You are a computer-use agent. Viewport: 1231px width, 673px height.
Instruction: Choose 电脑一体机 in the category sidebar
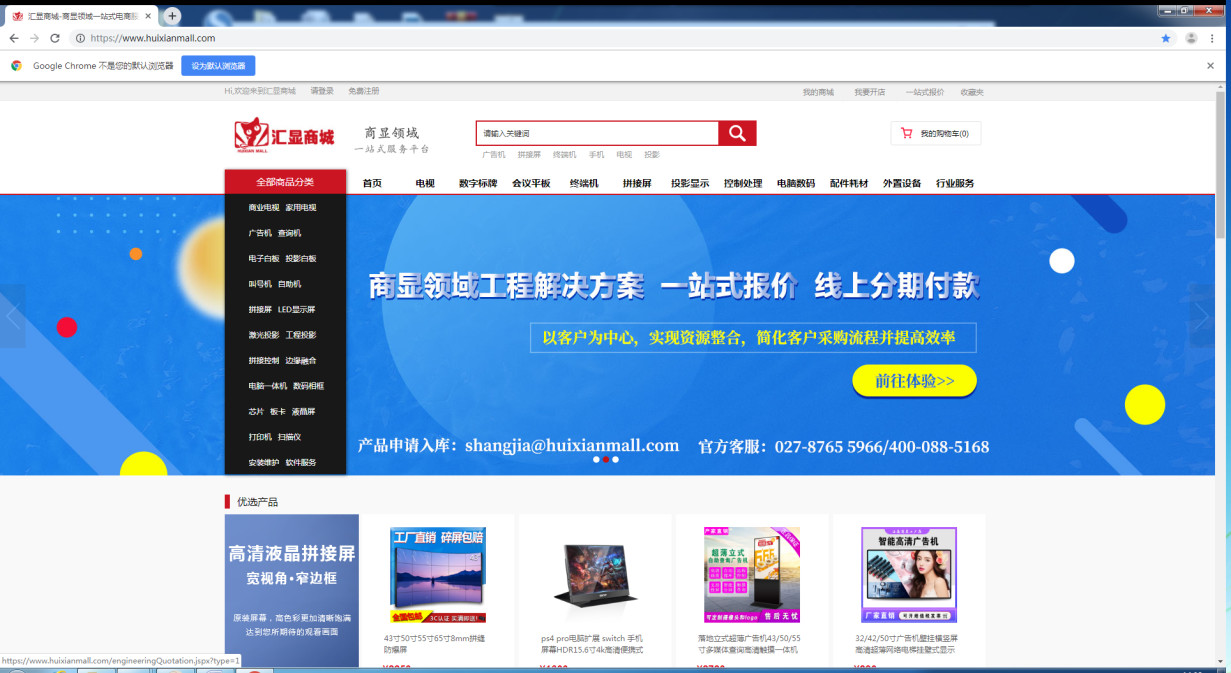(x=268, y=386)
